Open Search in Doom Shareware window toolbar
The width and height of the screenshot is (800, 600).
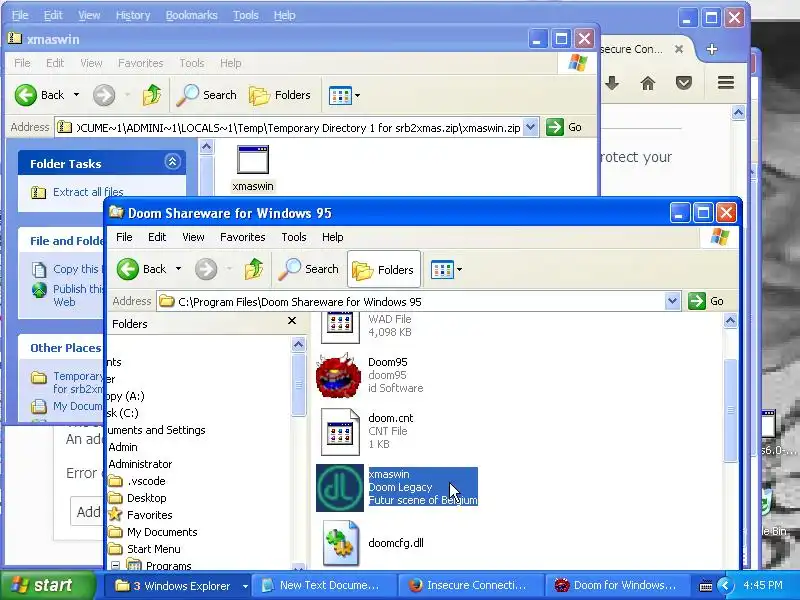point(309,269)
